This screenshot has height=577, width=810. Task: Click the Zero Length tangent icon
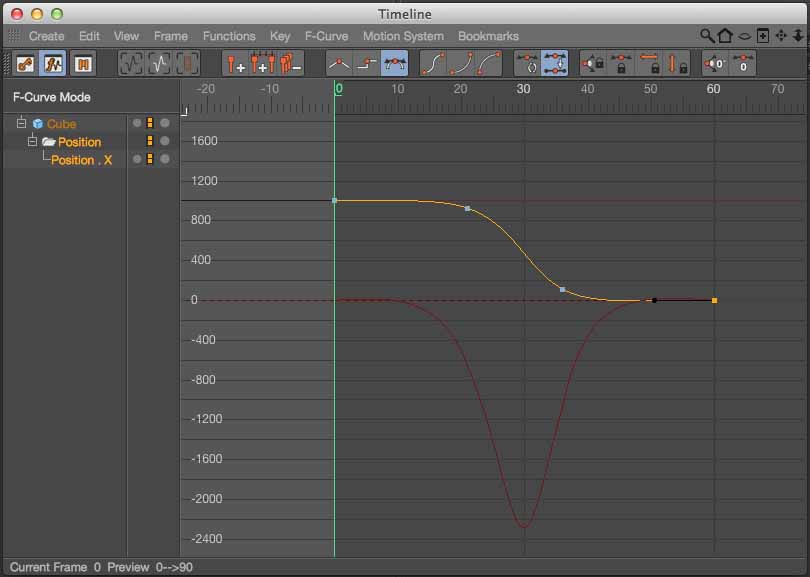(743, 64)
